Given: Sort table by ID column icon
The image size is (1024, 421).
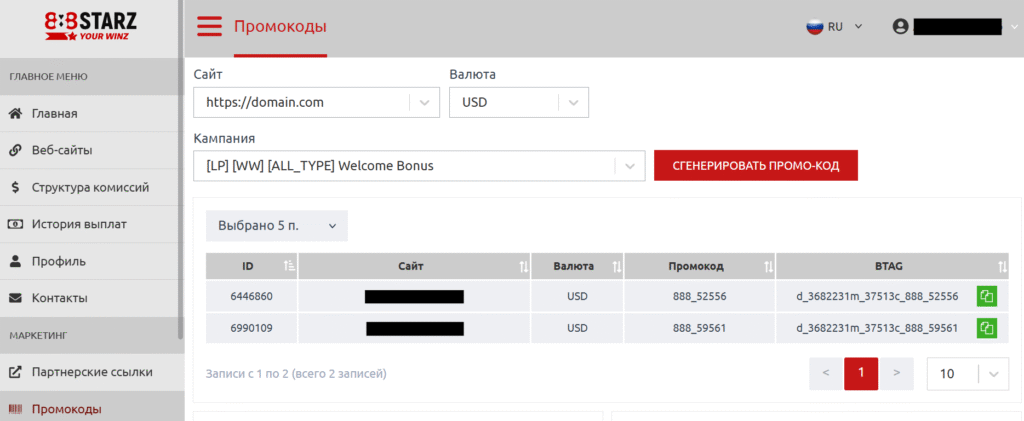Looking at the screenshot, I should pyautogui.click(x=290, y=266).
